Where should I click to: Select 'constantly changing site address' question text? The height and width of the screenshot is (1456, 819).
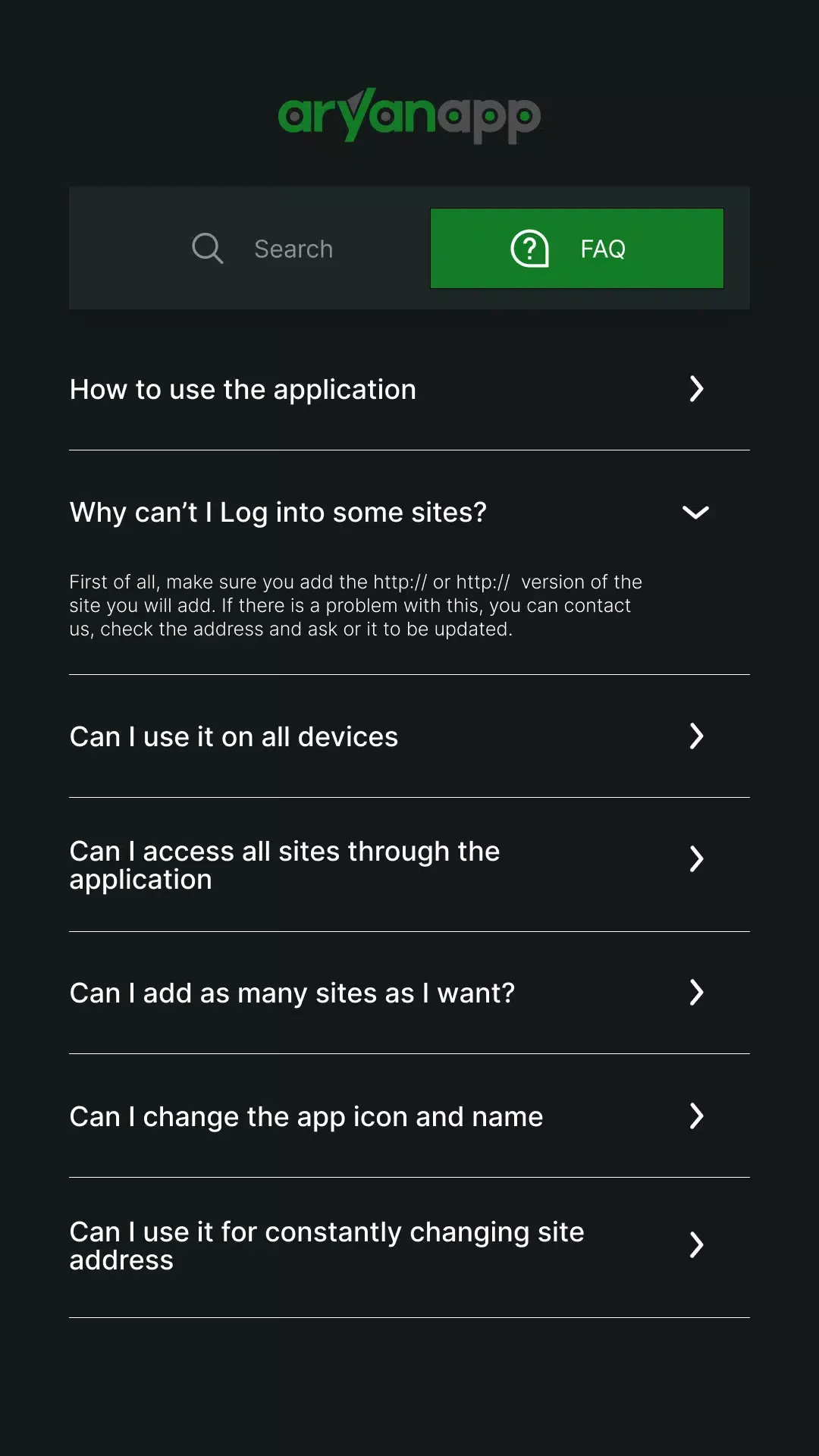coord(326,1246)
